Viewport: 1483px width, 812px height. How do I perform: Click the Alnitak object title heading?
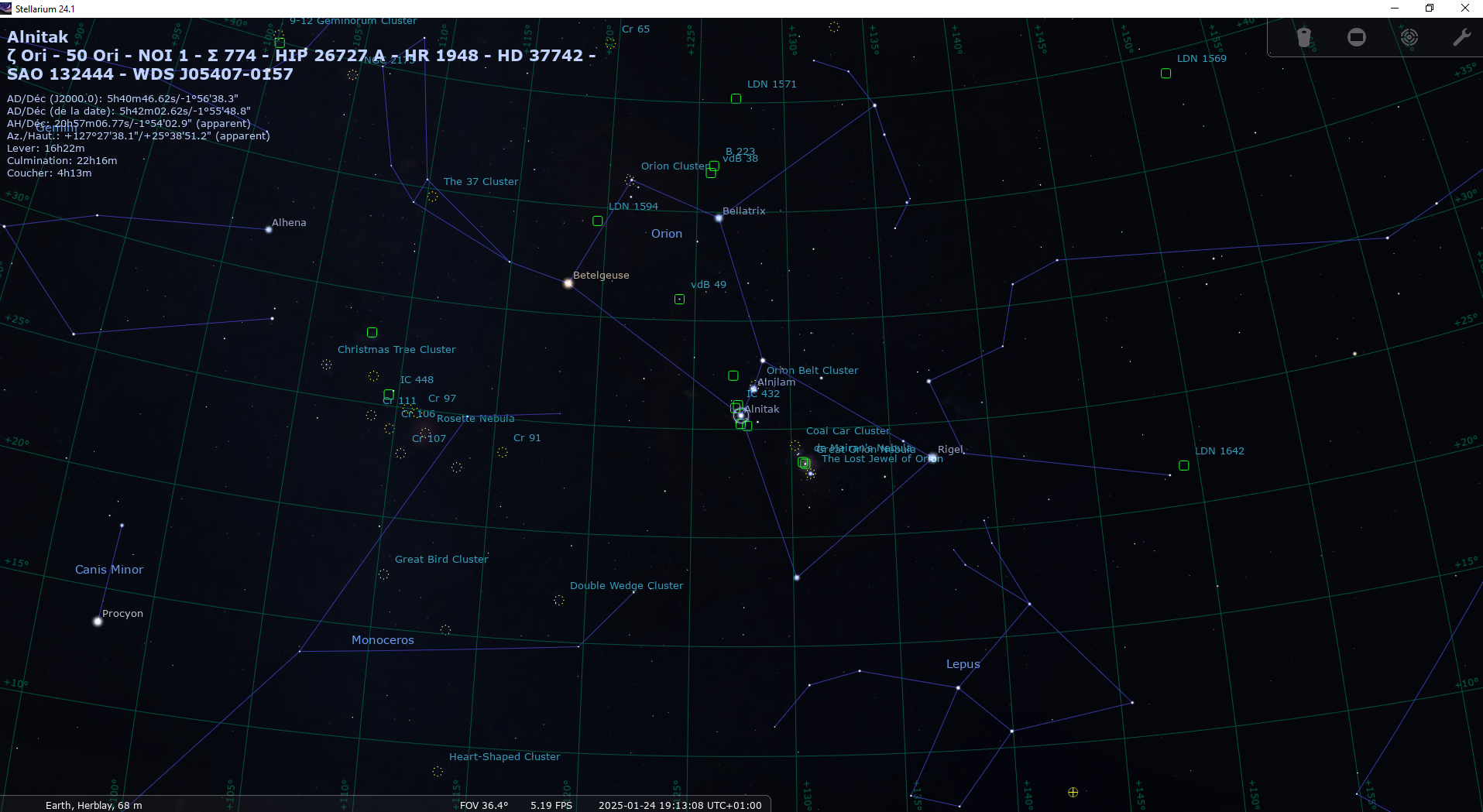coord(38,37)
